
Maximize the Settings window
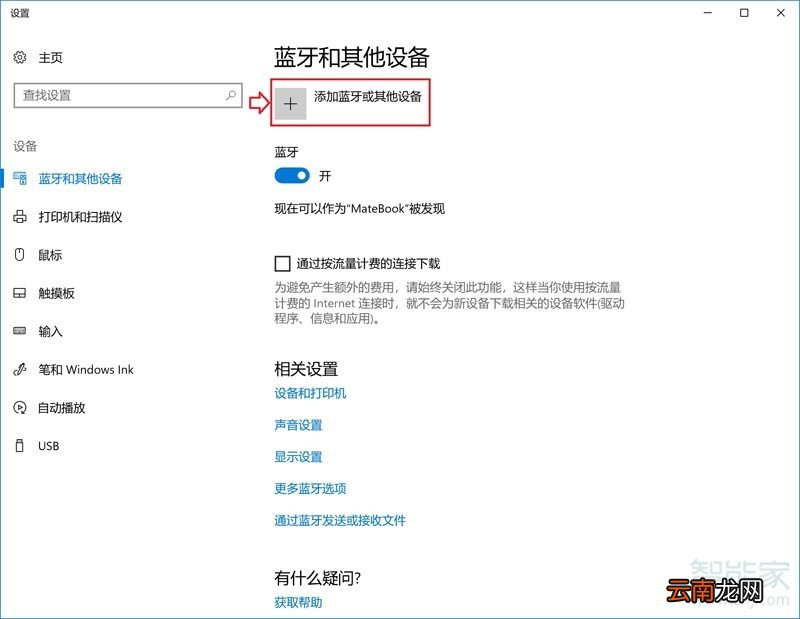pos(744,13)
